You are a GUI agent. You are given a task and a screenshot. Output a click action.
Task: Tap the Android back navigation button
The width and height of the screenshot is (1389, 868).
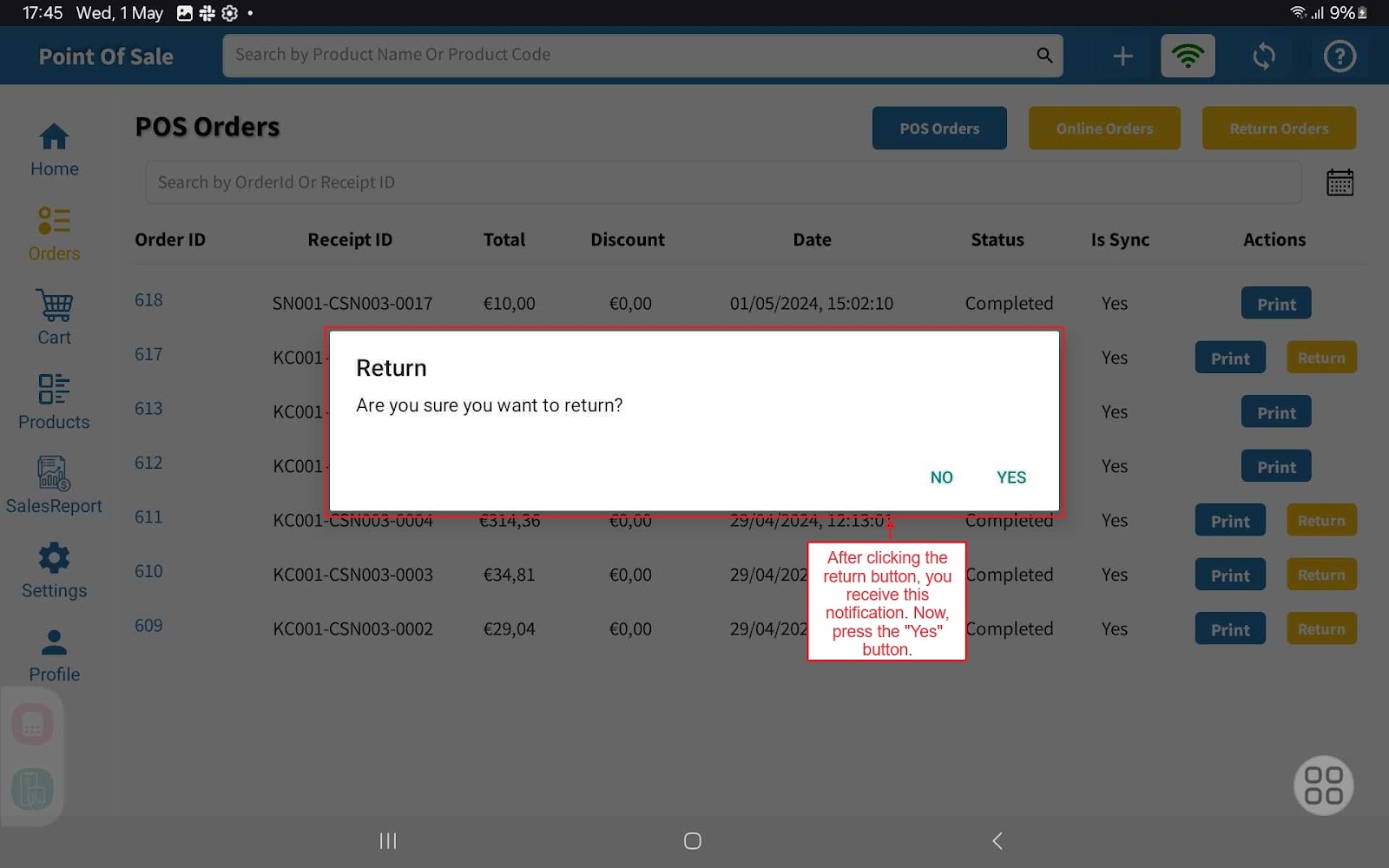point(997,840)
